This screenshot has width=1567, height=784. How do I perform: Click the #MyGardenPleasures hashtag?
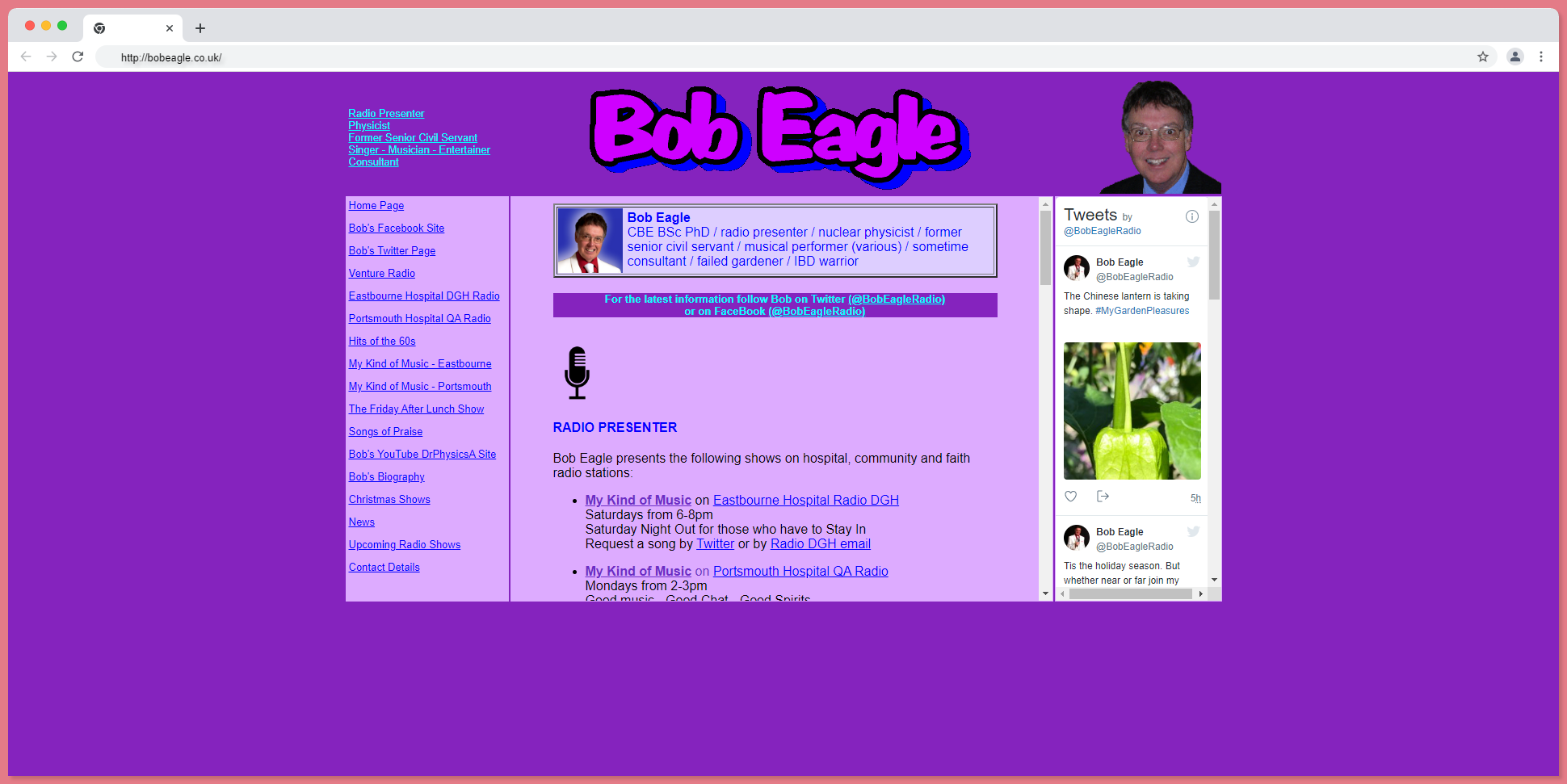tap(1141, 310)
